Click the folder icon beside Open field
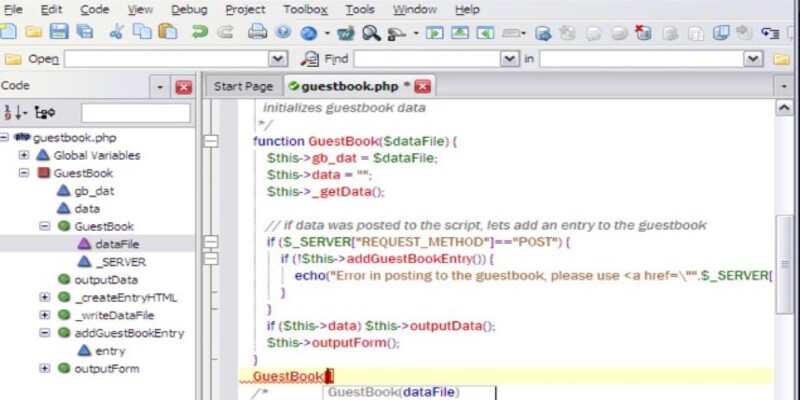 pos(13,59)
